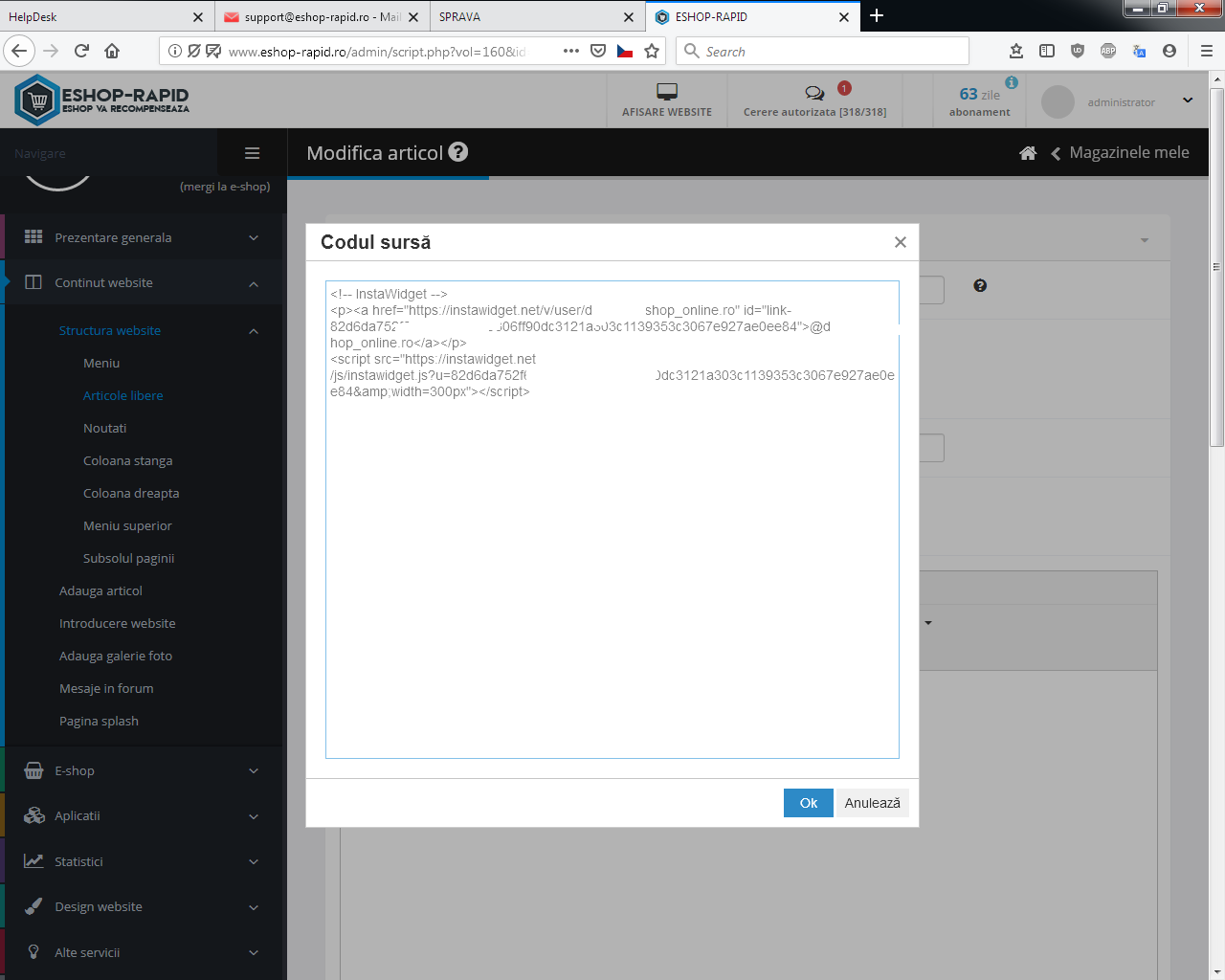1225x980 pixels.
Task: Open Coloana stanga sidebar item
Action: 127,460
